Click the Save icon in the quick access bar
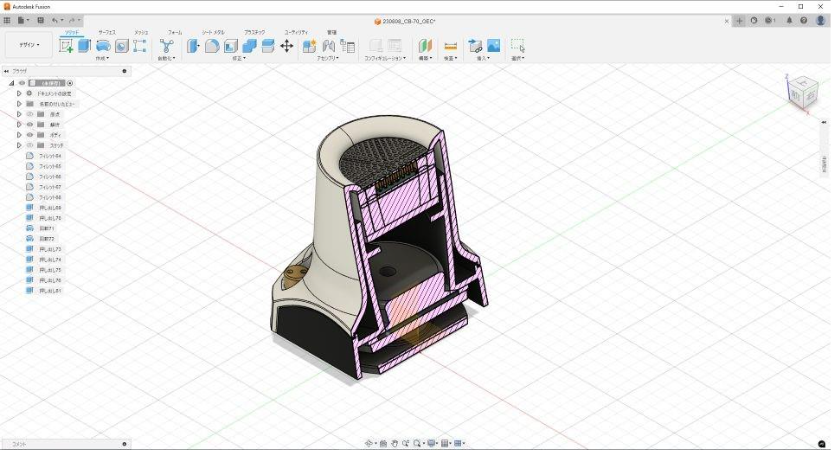 pos(40,20)
